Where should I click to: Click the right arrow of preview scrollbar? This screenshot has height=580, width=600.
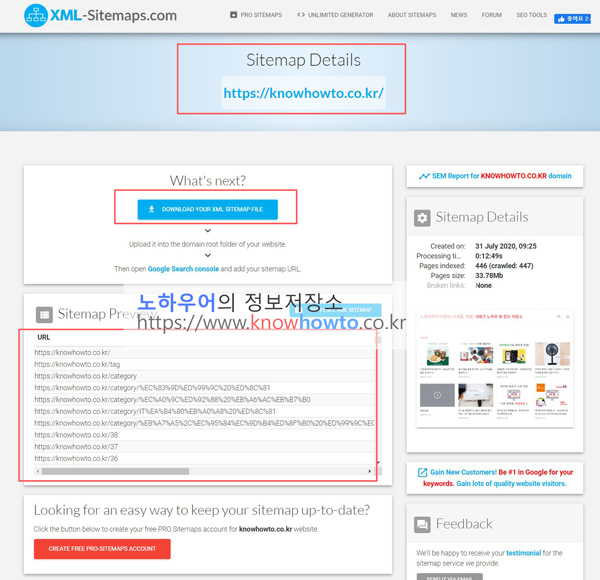(x=369, y=471)
